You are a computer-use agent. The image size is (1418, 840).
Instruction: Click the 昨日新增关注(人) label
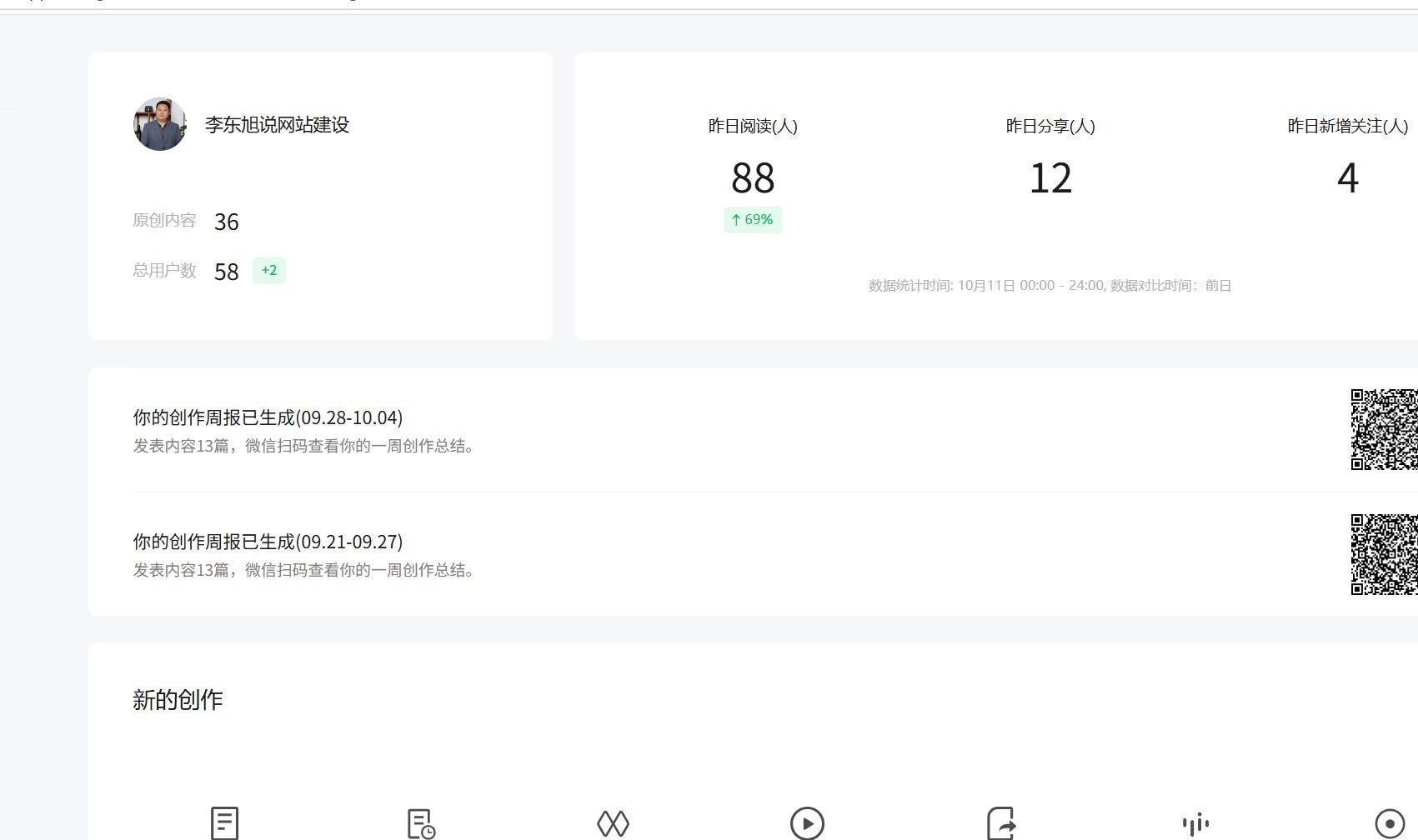(x=1348, y=126)
